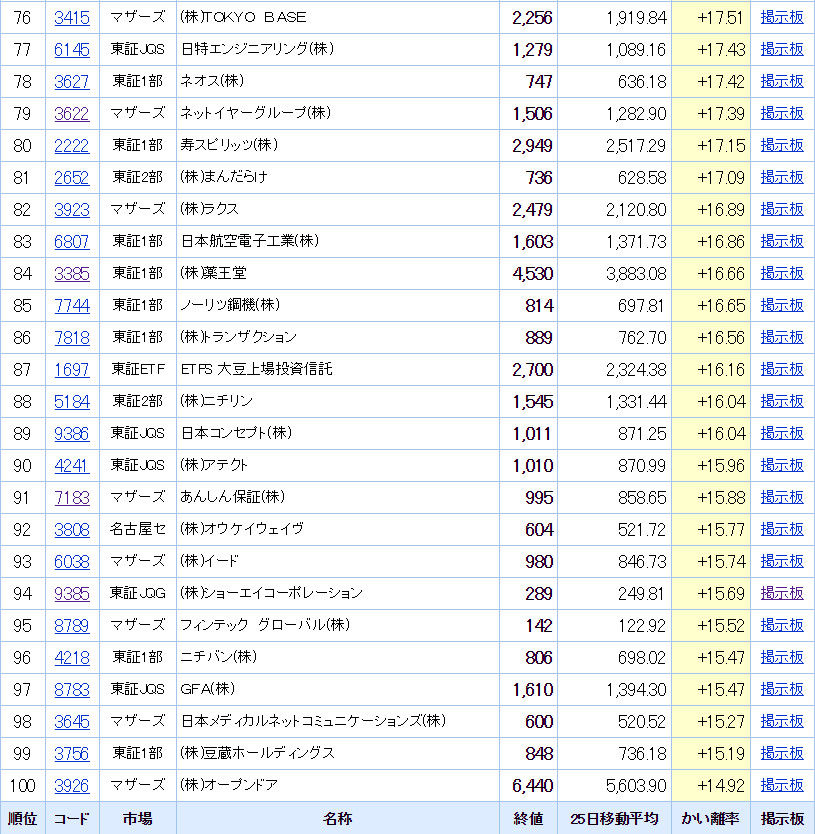815x834 pixels.
Task: Click the 25日移動平均 column header
Action: tap(614, 819)
